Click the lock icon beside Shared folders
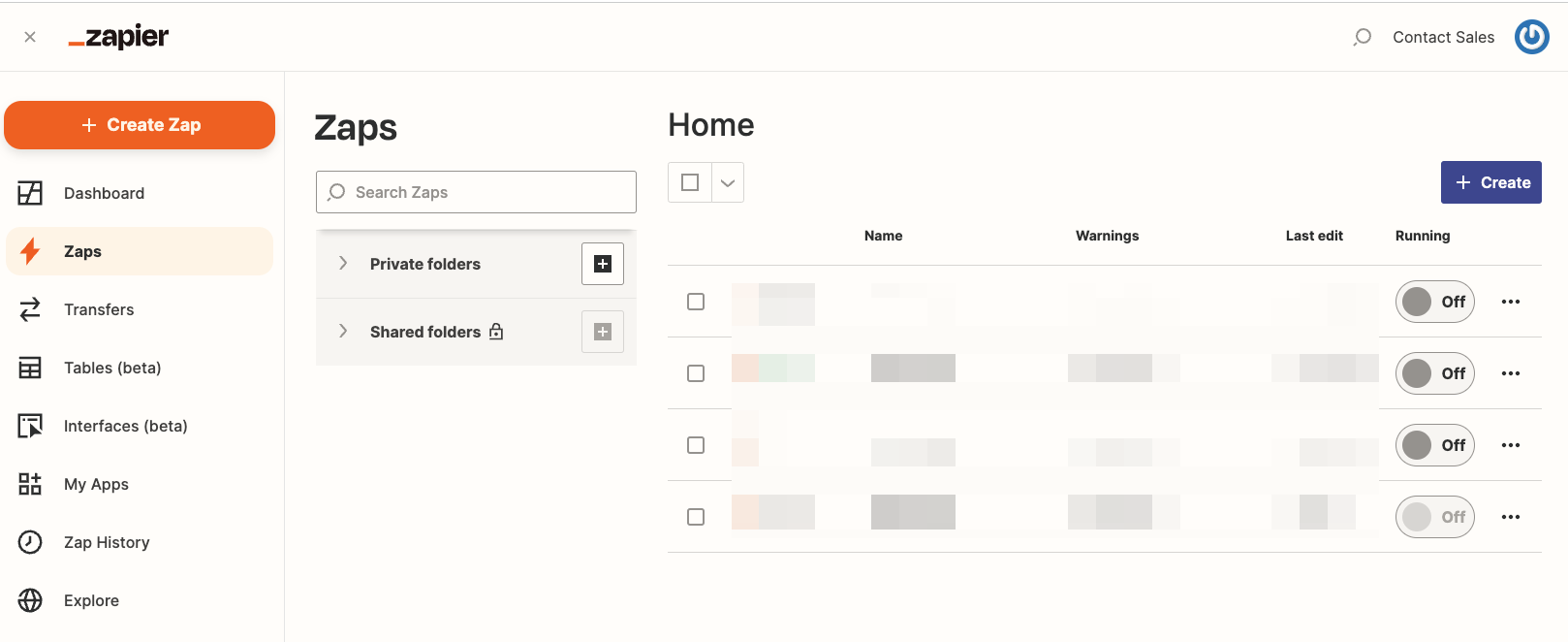The image size is (1568, 642). pyautogui.click(x=496, y=331)
